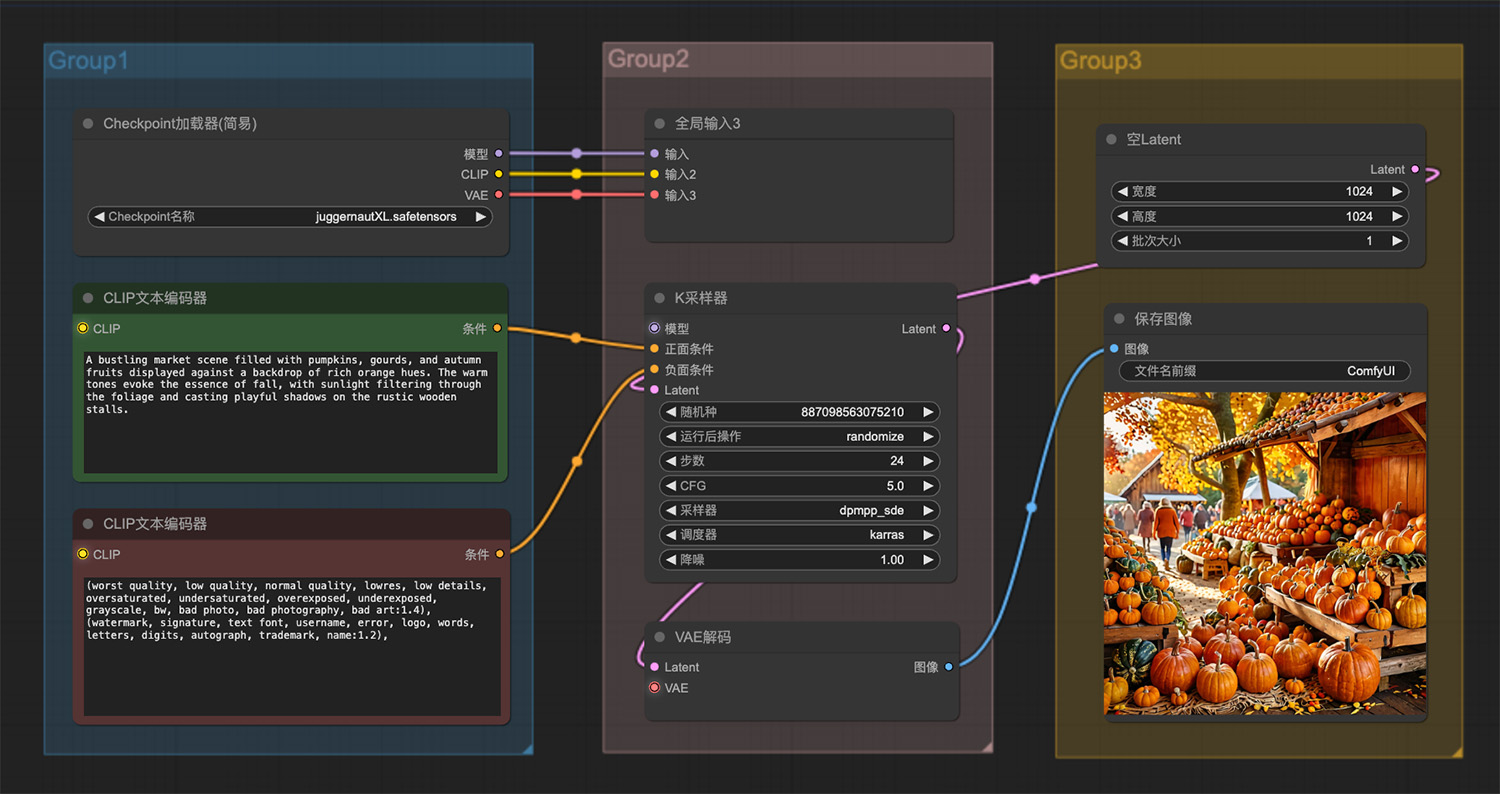Click the positive prompt text about bustling market

(x=290, y=412)
